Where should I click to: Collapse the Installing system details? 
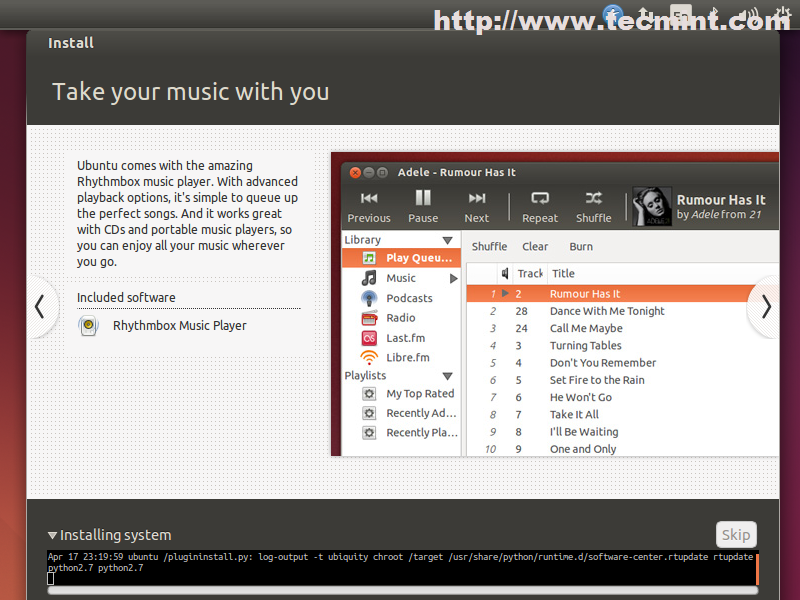[x=52, y=535]
